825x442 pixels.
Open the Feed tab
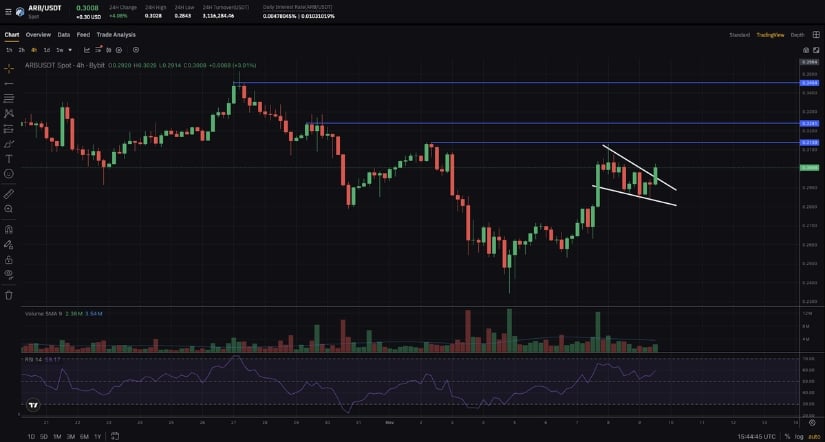point(83,35)
